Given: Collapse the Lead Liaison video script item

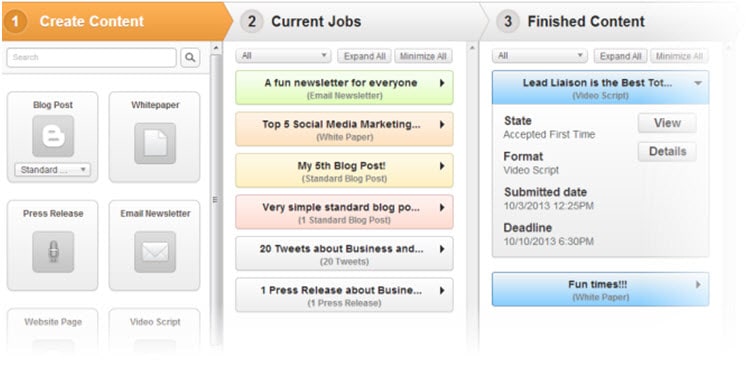Looking at the screenshot, I should tap(698, 83).
